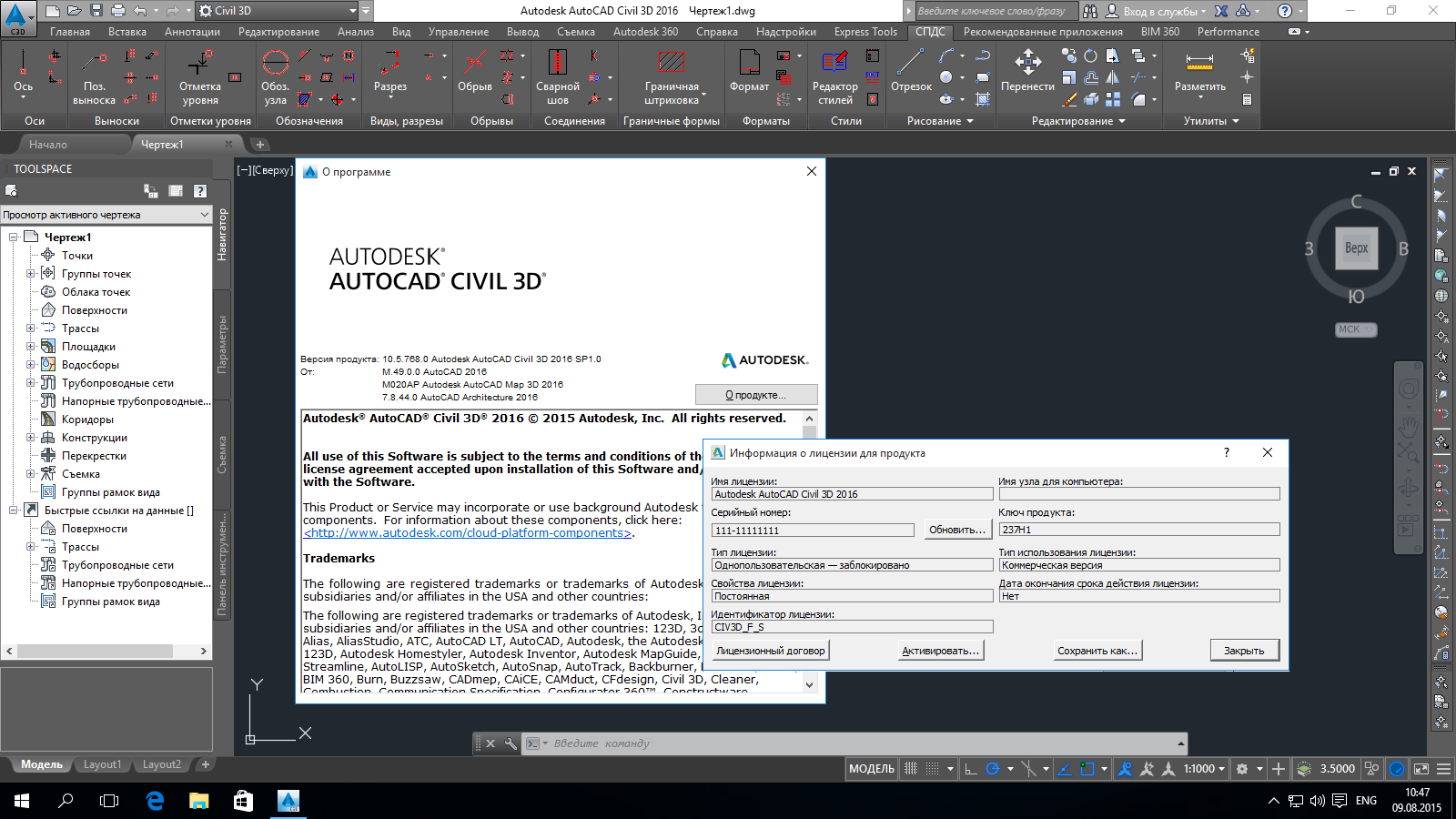The height and width of the screenshot is (819, 1456).
Task: Toggle polar tracking in the status bar
Action: [993, 769]
